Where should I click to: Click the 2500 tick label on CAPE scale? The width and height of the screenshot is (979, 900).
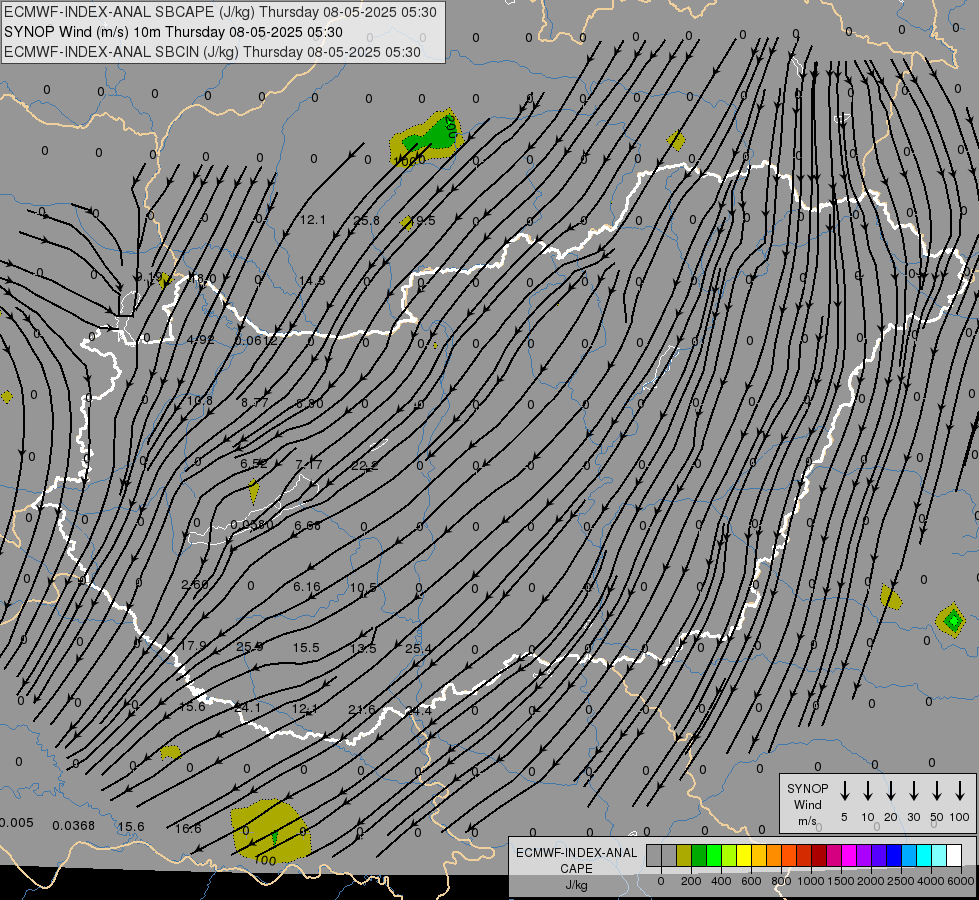click(x=900, y=881)
